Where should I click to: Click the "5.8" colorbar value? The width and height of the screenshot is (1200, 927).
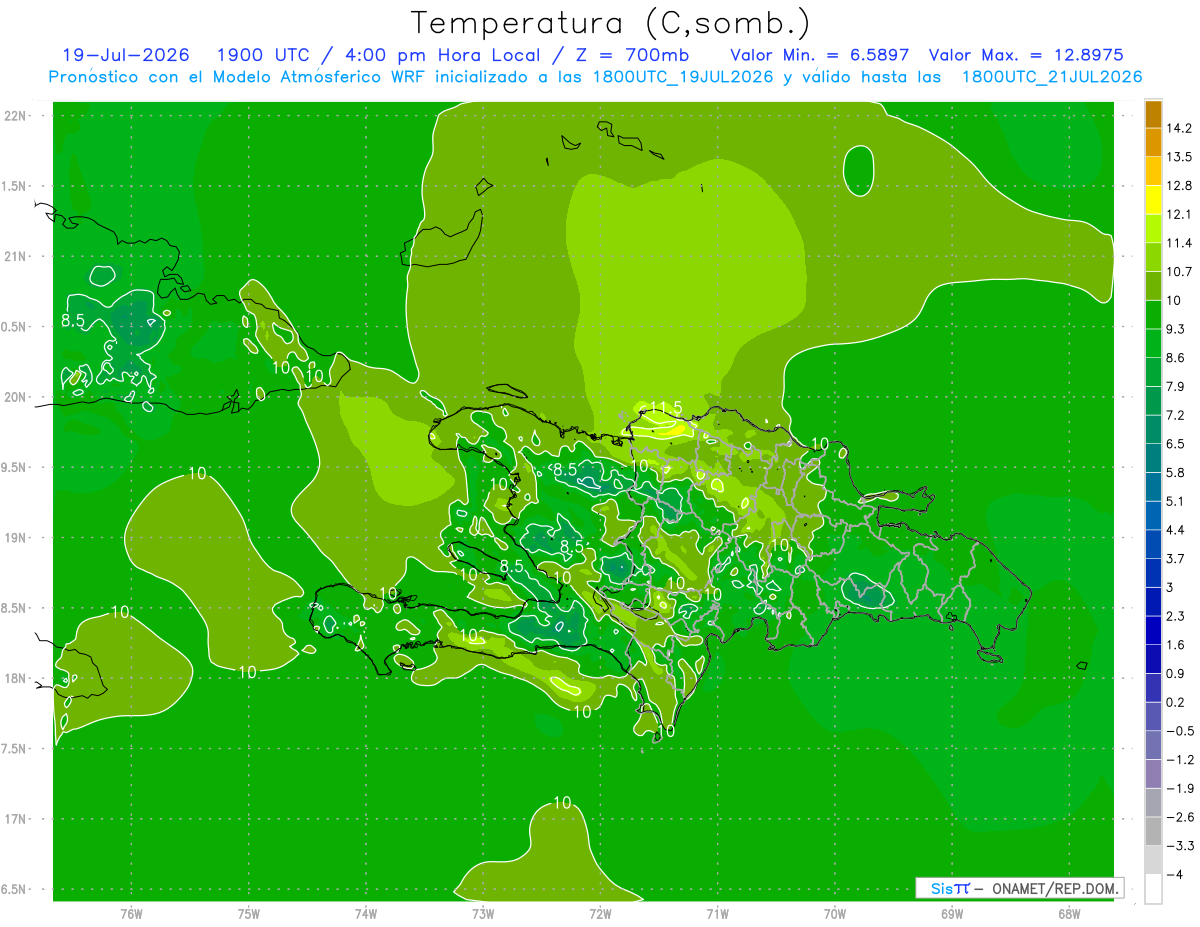pyautogui.click(x=1176, y=472)
